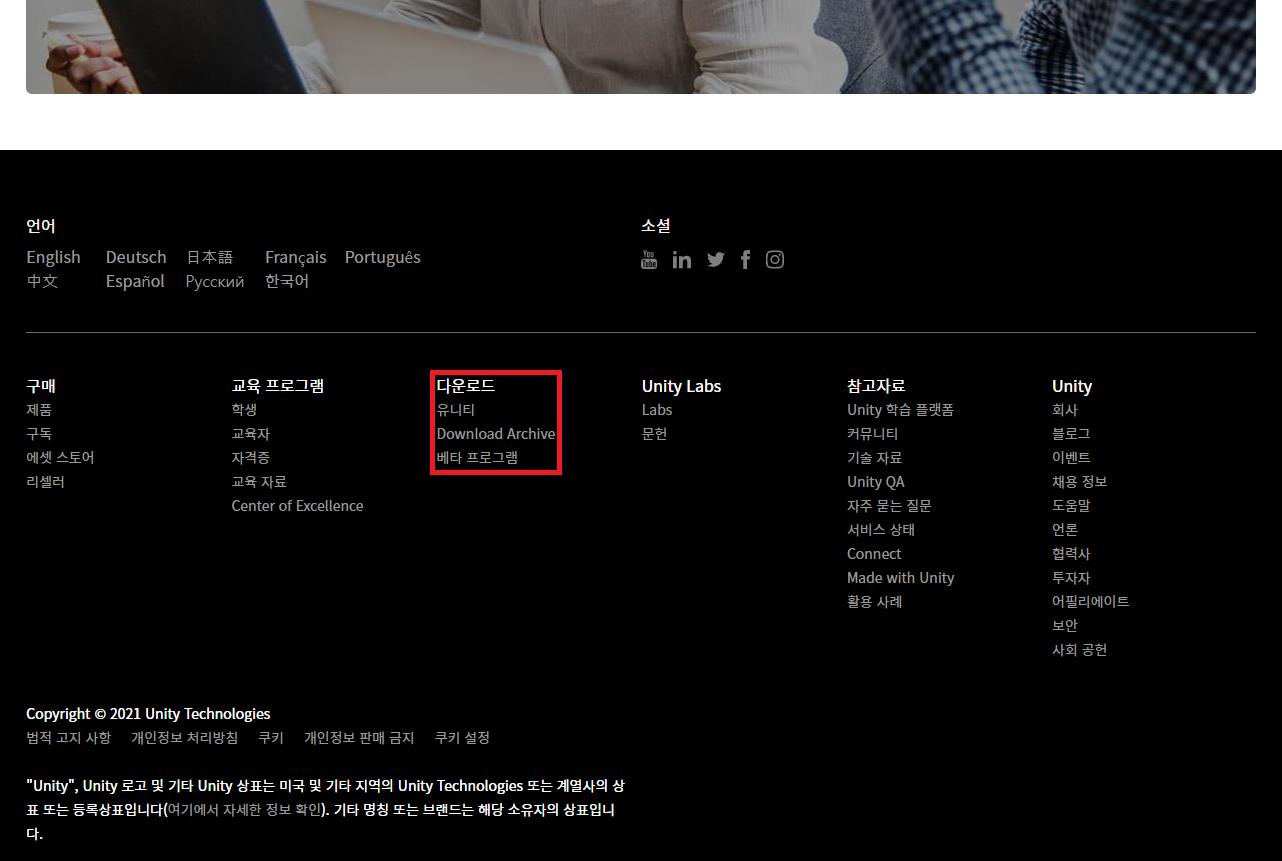Open 에셋 스토어 link
Image resolution: width=1282 pixels, height=861 pixels.
click(60, 458)
